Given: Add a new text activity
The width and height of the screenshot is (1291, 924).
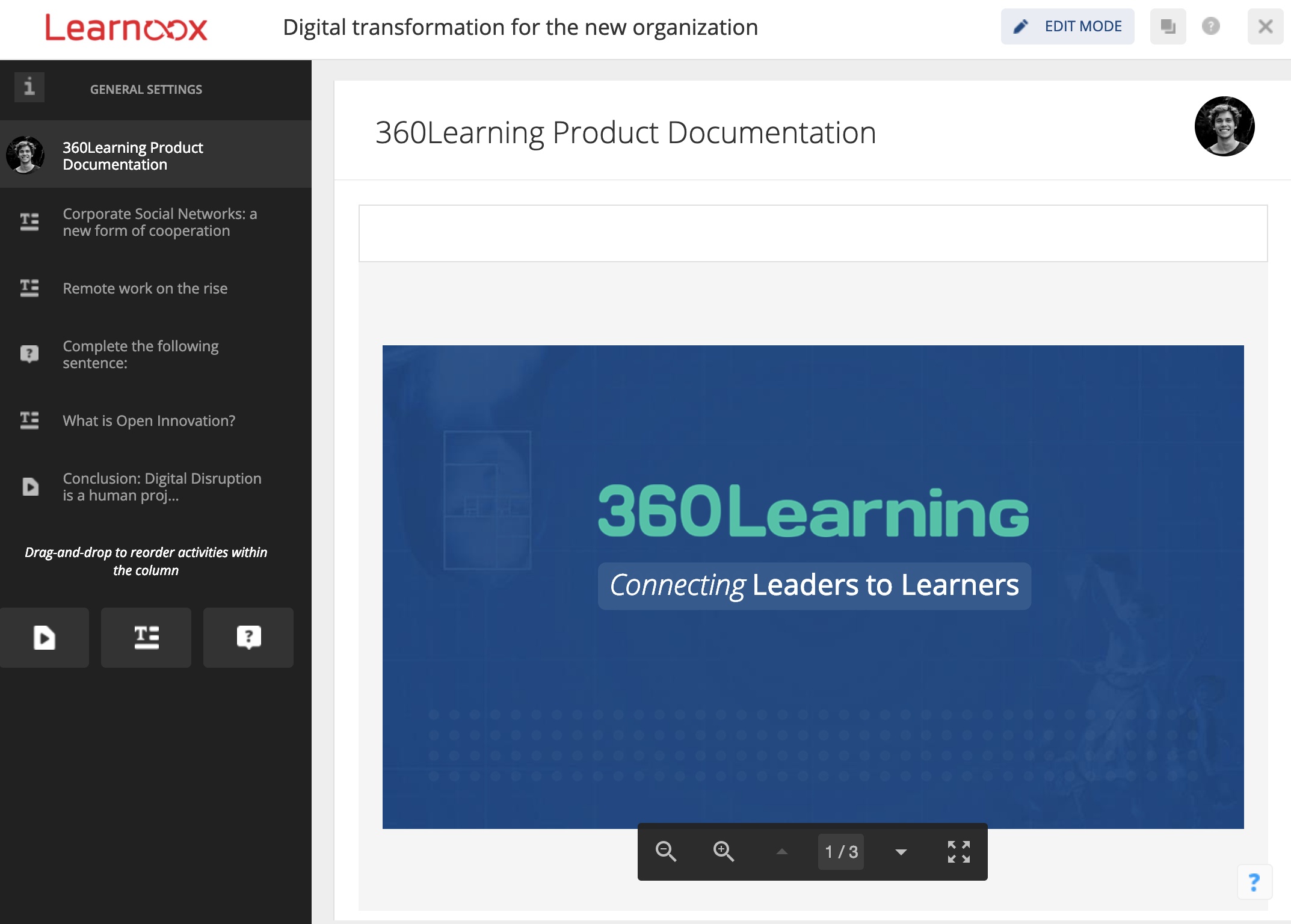Looking at the screenshot, I should click(146, 638).
